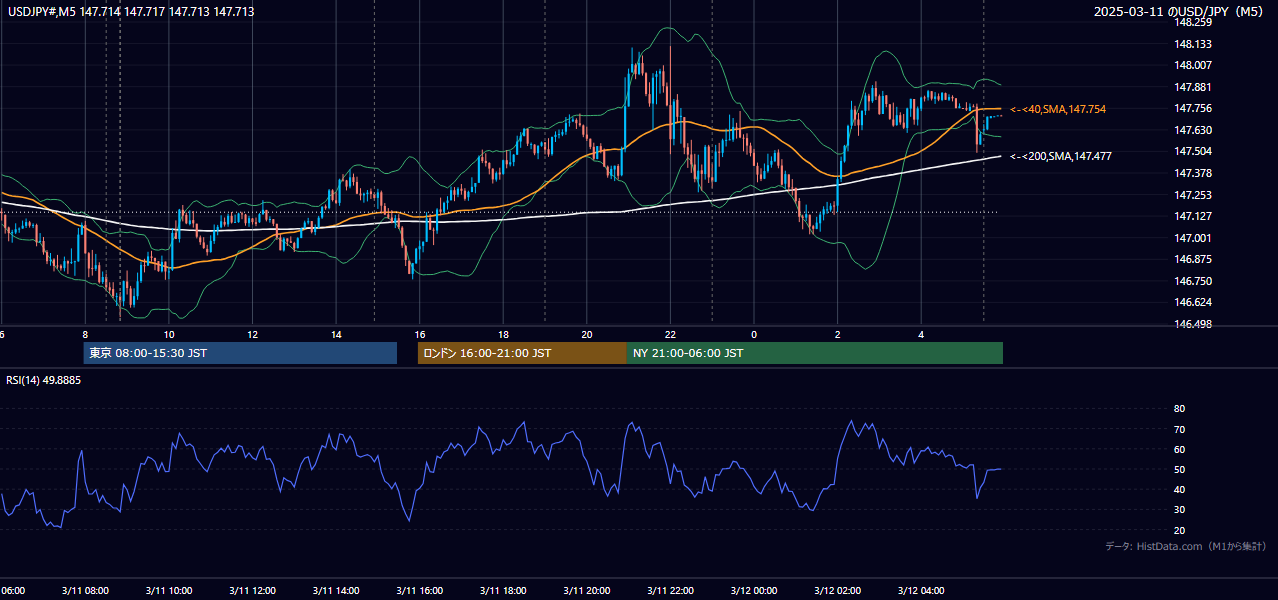The height and width of the screenshot is (600, 1278).
Task: Click the 3/12 02:00 date label
Action: [838, 591]
